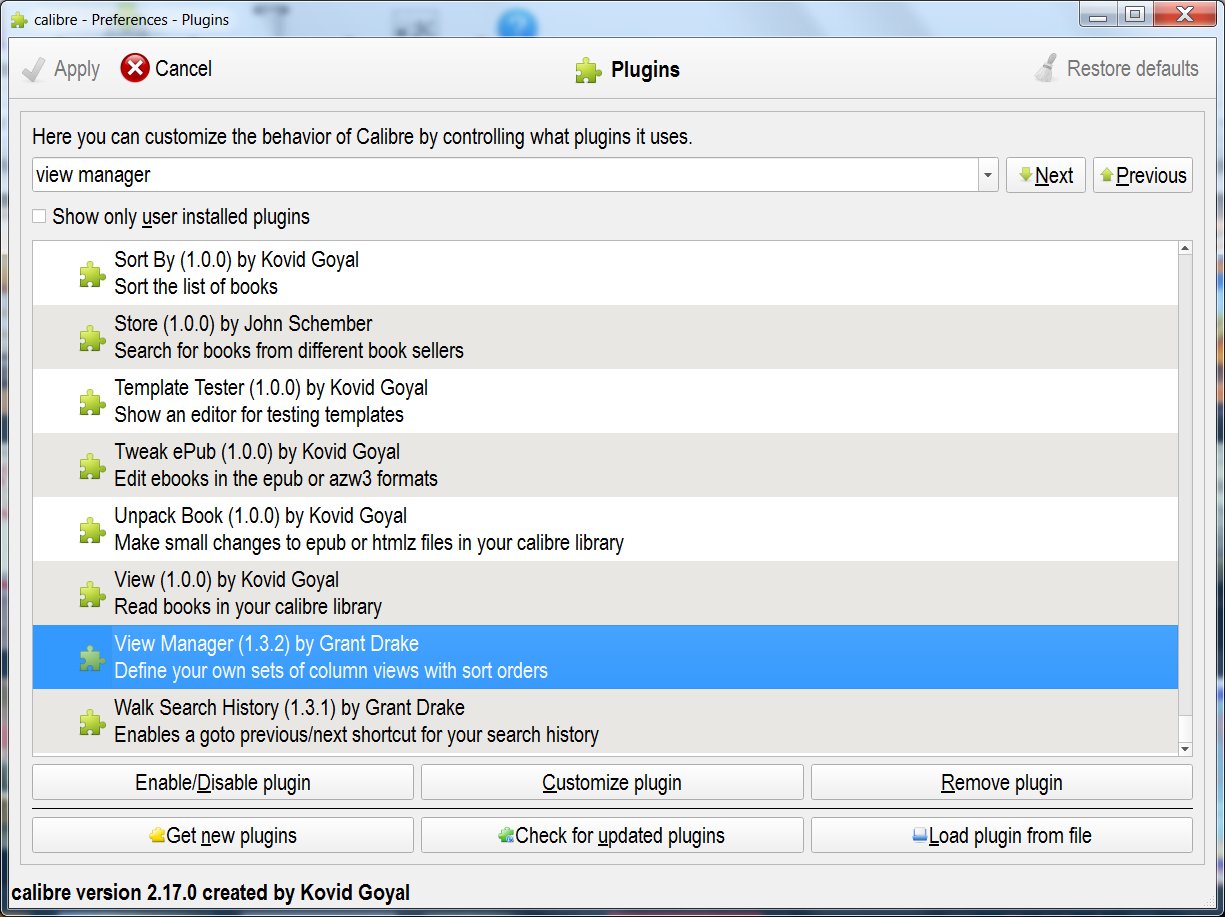
Task: Click the plugin list scrollbar thumb
Action: (x=1186, y=729)
